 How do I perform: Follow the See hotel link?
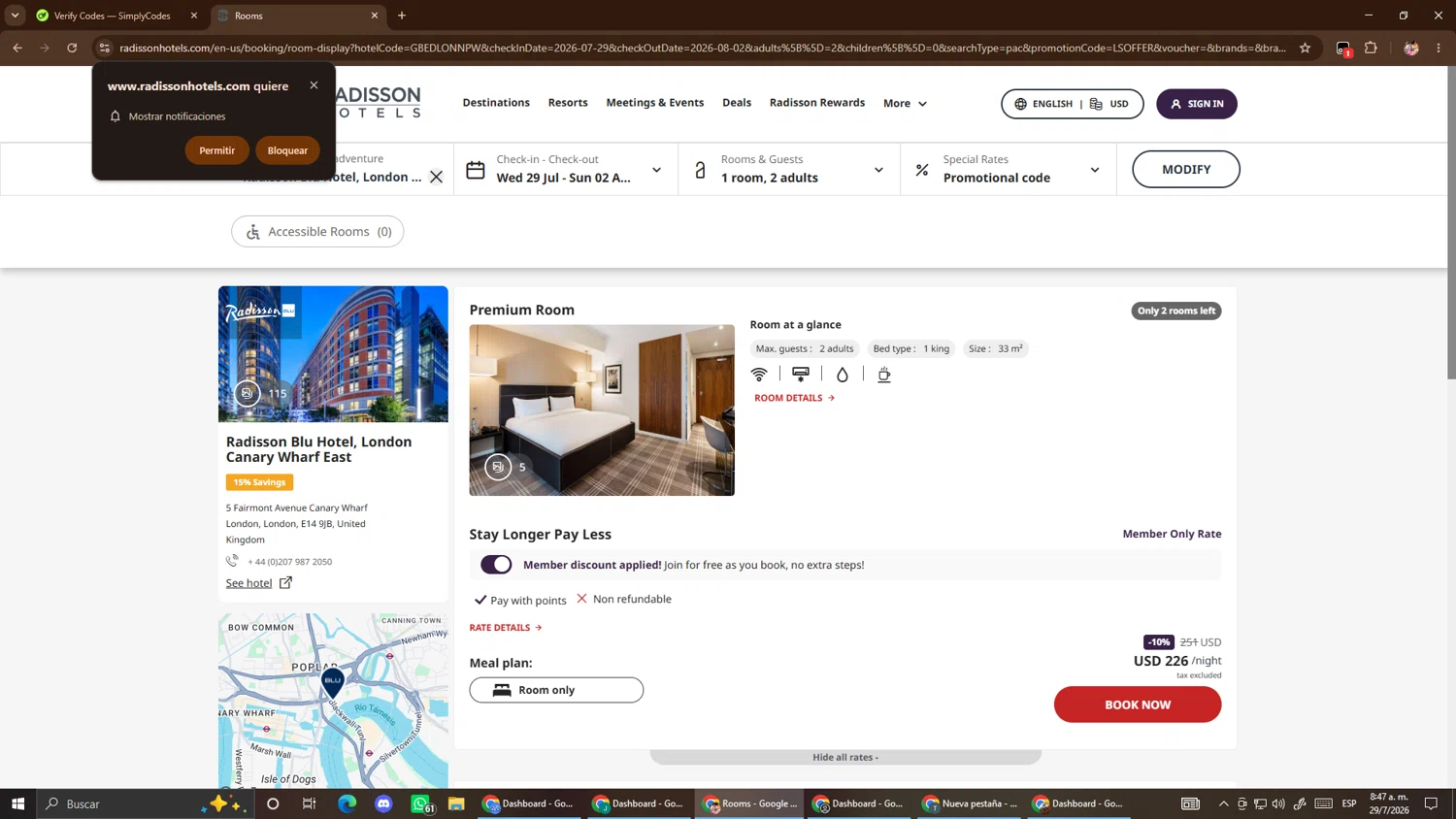click(259, 583)
